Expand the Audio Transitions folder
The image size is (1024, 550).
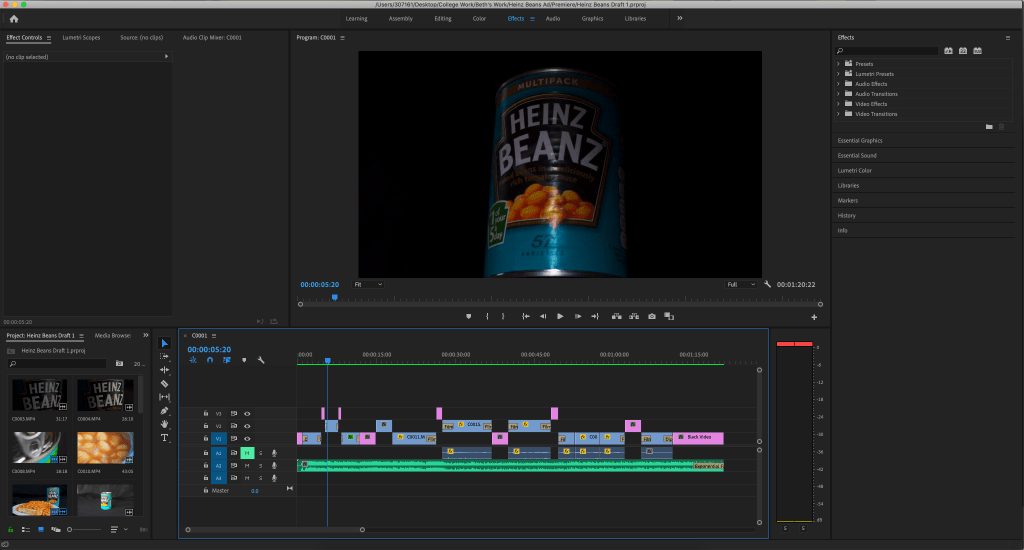tap(838, 94)
